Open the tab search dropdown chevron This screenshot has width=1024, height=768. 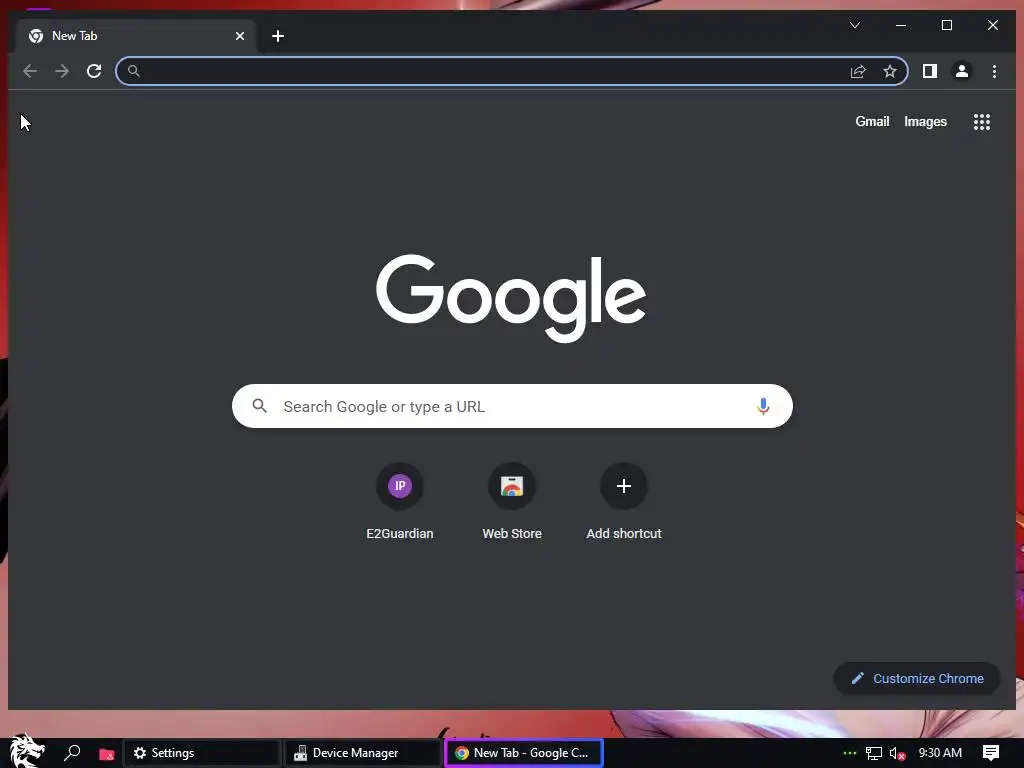(855, 25)
